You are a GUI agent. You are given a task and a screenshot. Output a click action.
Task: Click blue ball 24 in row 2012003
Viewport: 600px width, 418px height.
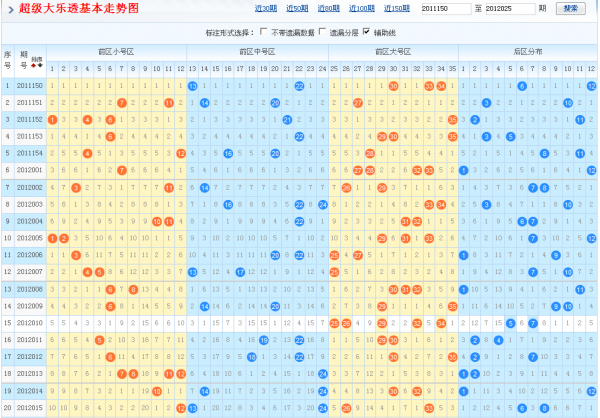pos(323,205)
